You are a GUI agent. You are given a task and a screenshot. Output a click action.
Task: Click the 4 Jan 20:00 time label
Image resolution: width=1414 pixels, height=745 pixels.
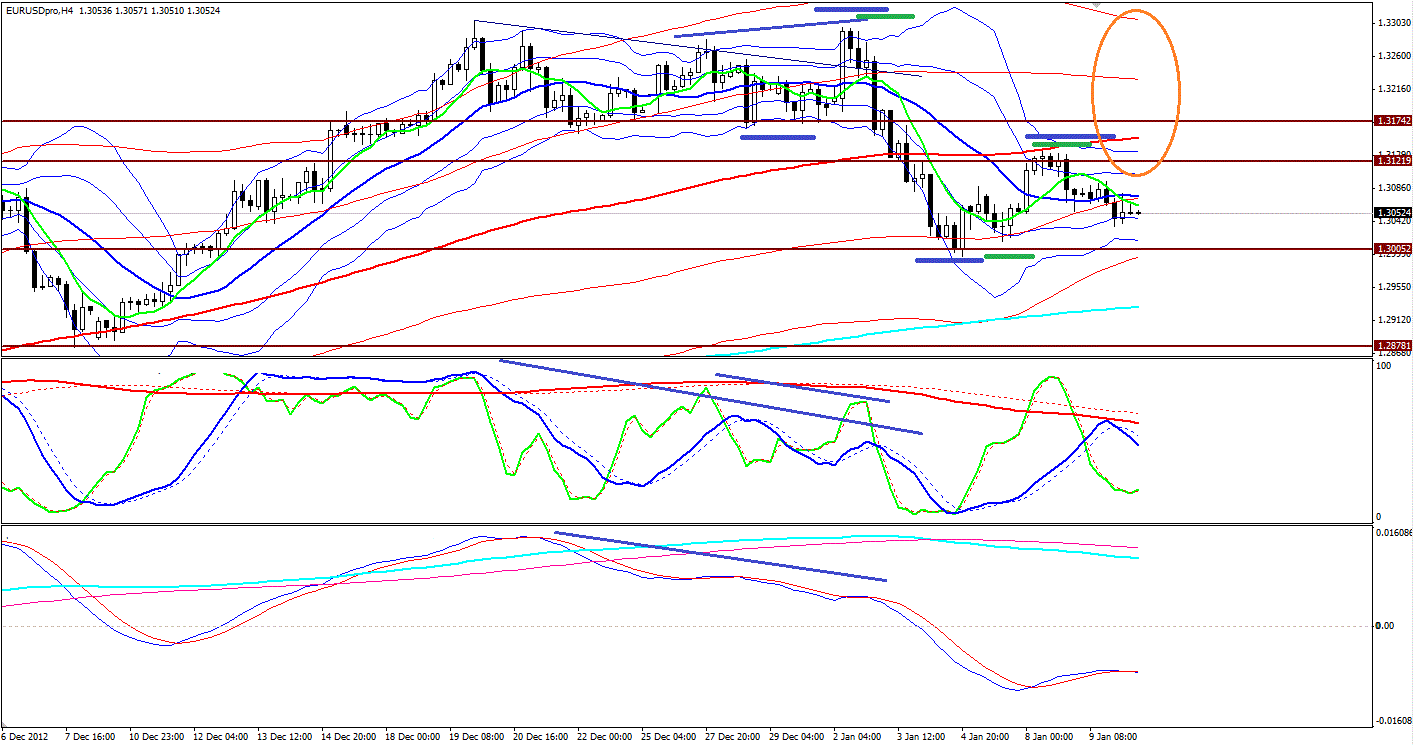click(x=986, y=736)
